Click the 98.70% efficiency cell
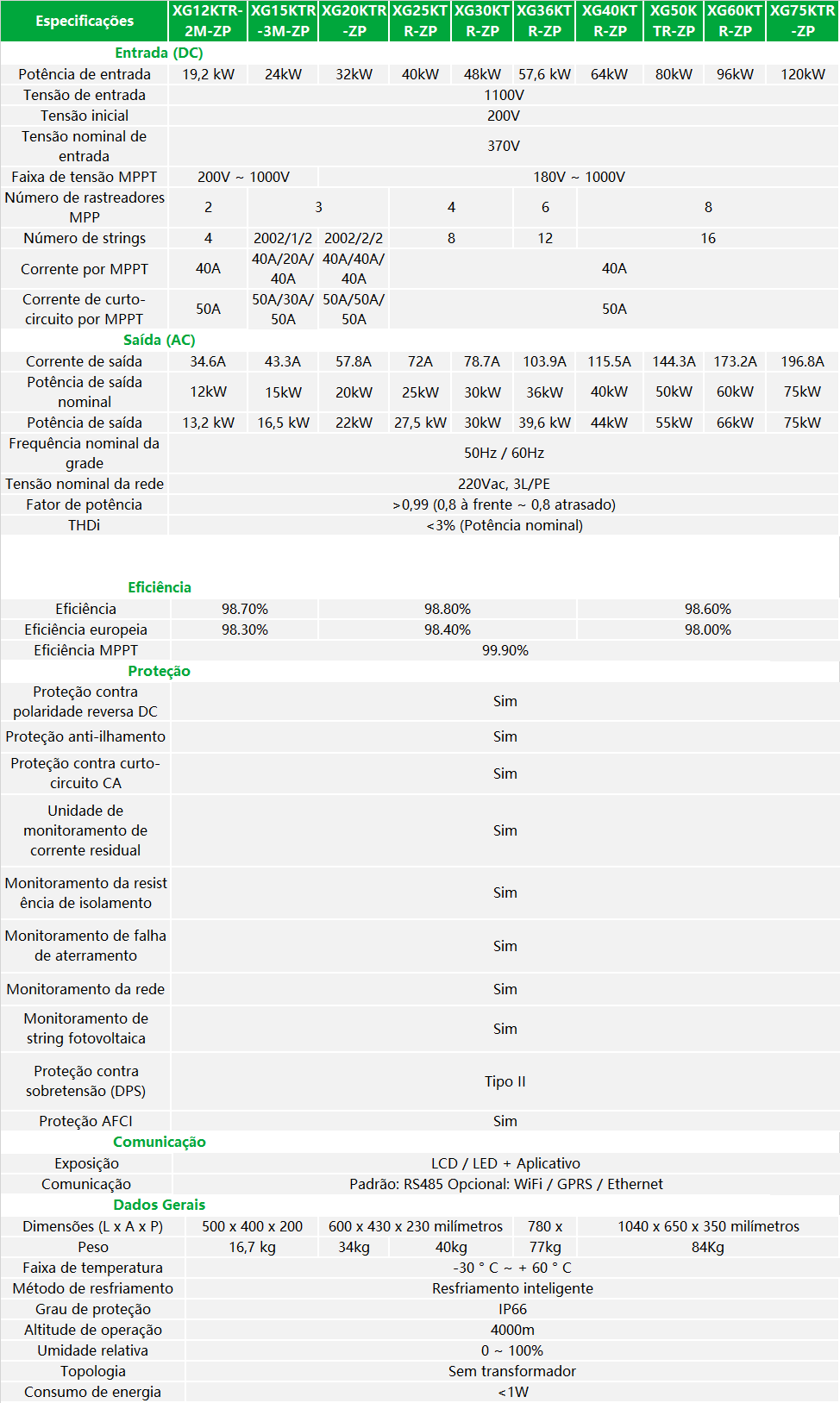 click(245, 609)
